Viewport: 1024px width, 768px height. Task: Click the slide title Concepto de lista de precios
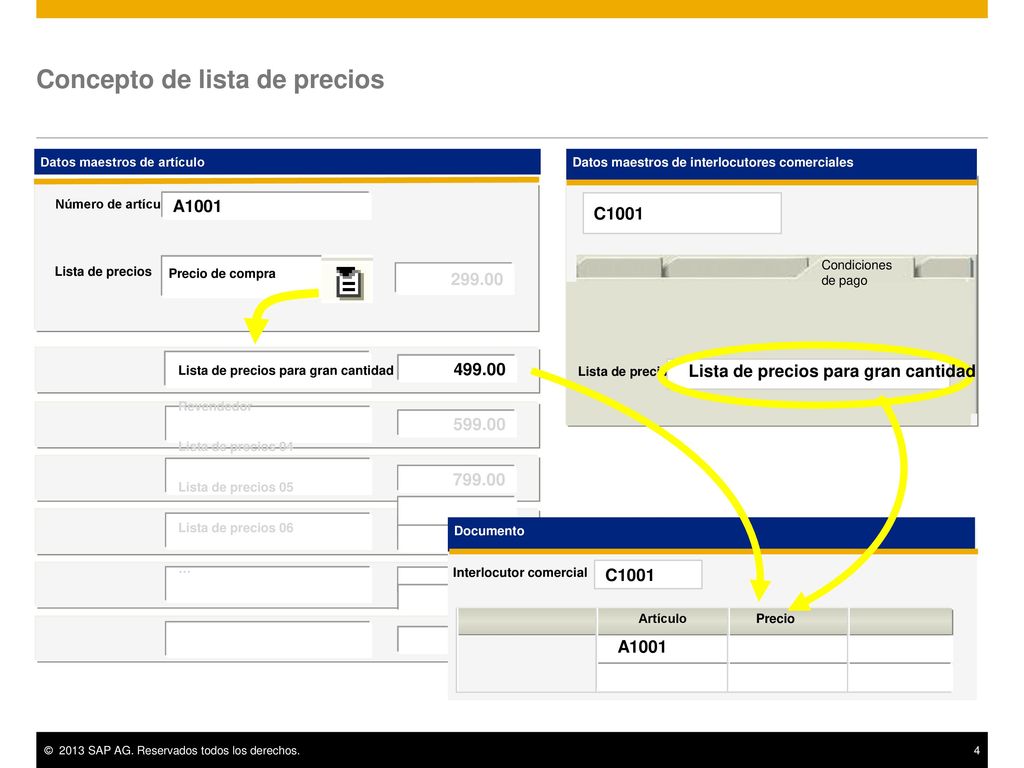point(210,80)
